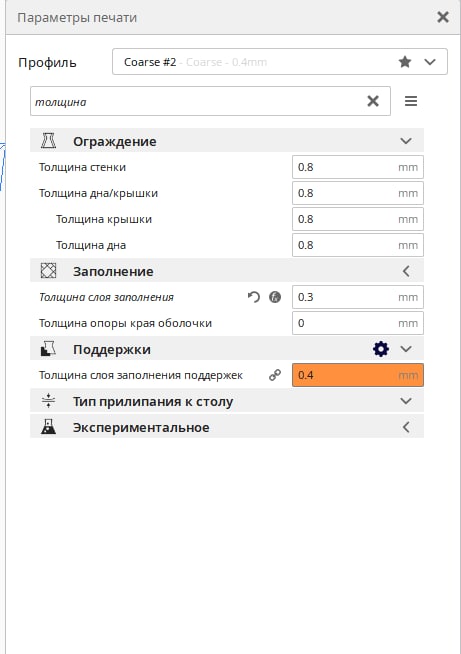Click the Ограждение section header title
Image resolution: width=461 pixels, height=654 pixels.
click(x=115, y=141)
